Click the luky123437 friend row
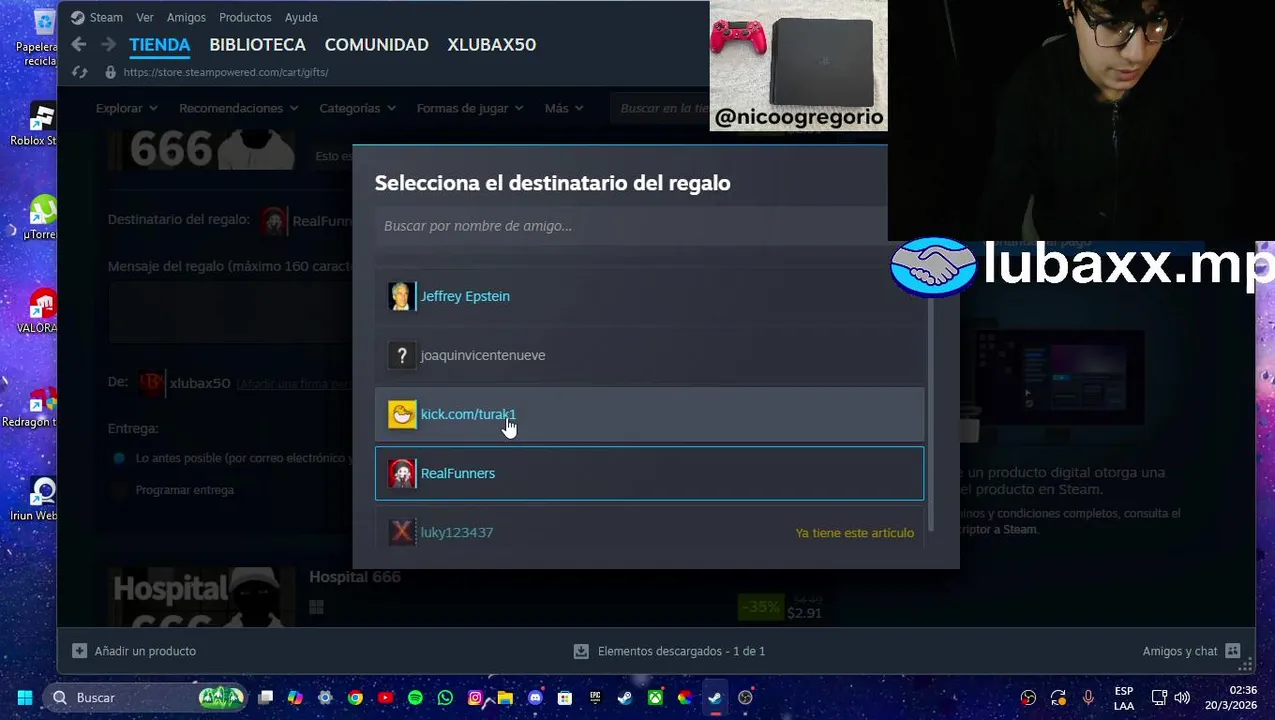 [649, 532]
